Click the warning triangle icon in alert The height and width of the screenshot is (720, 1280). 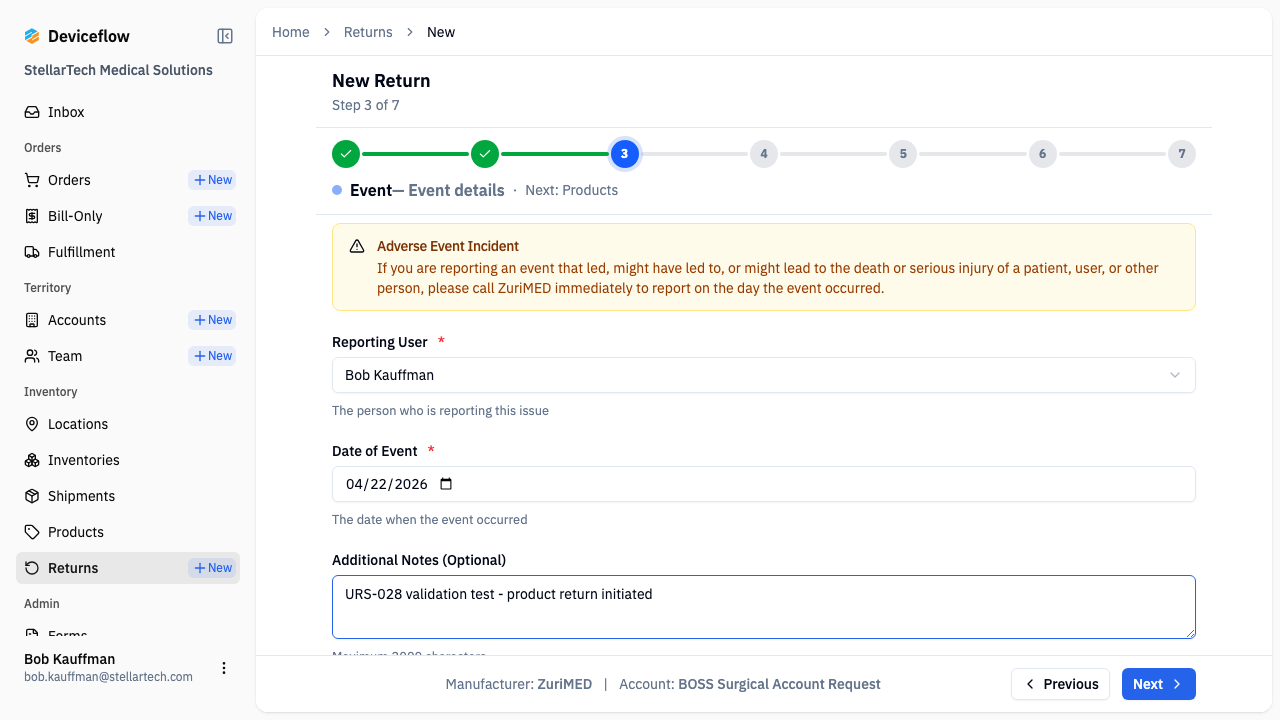click(357, 246)
